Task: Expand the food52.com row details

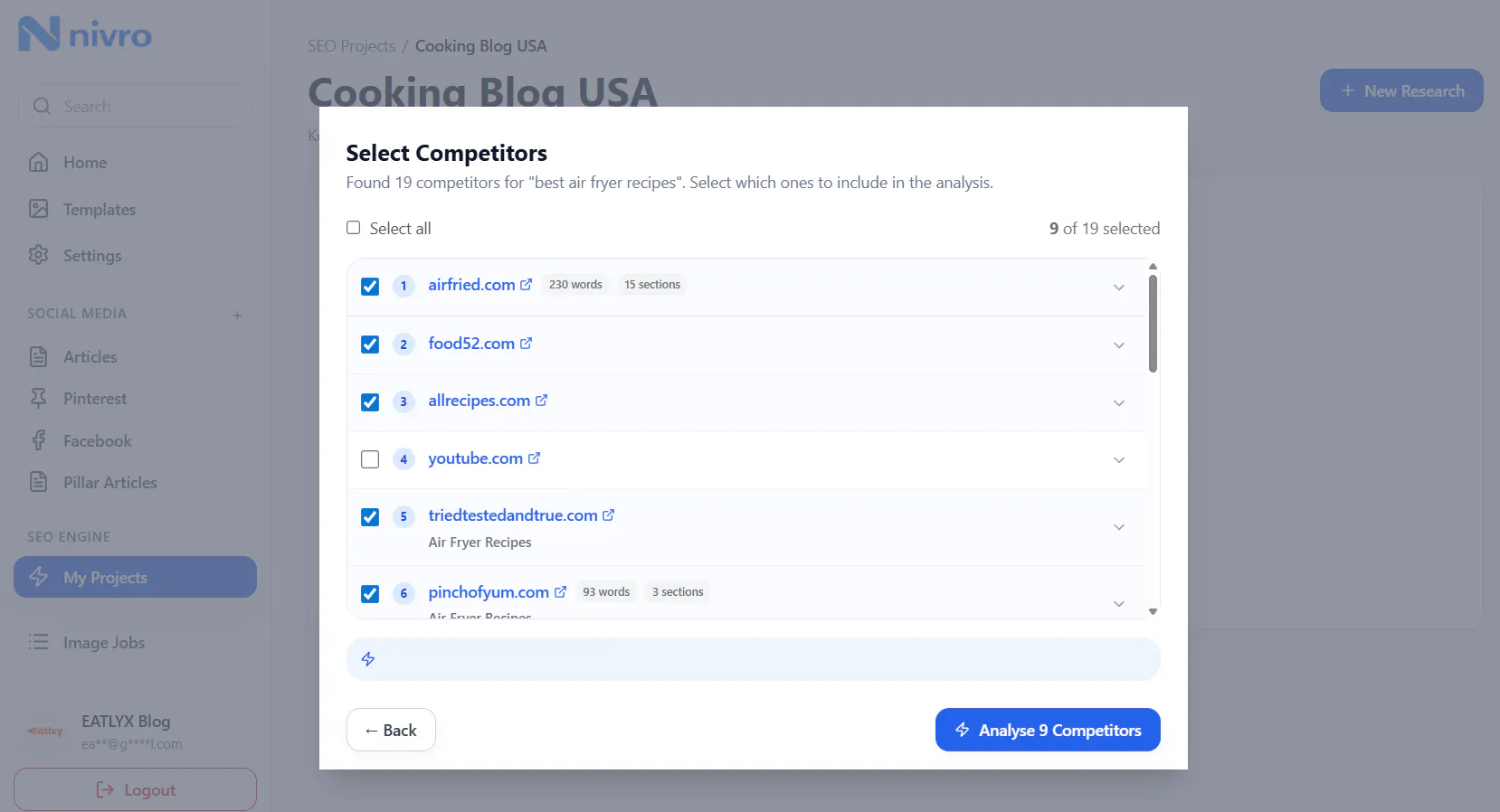Action: click(x=1119, y=345)
